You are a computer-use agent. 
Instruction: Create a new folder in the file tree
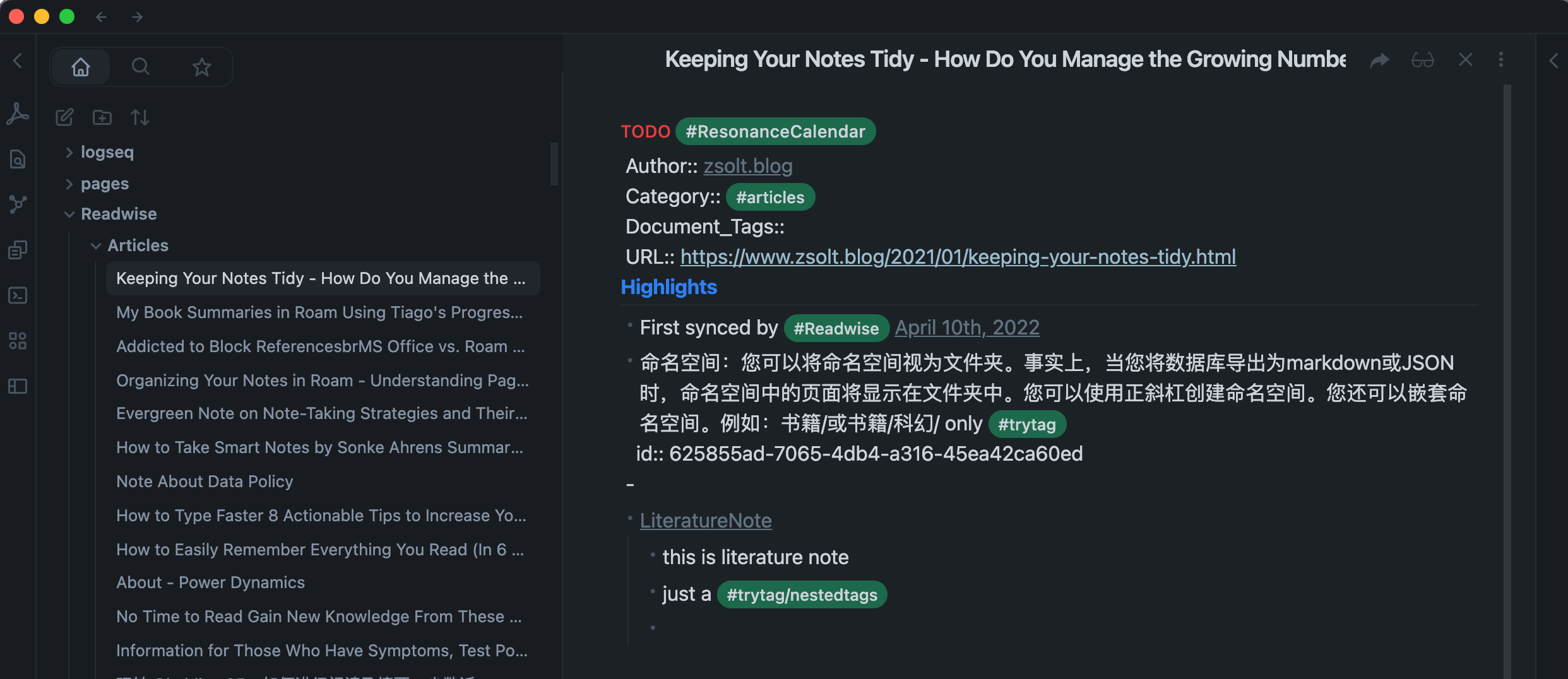pos(102,117)
